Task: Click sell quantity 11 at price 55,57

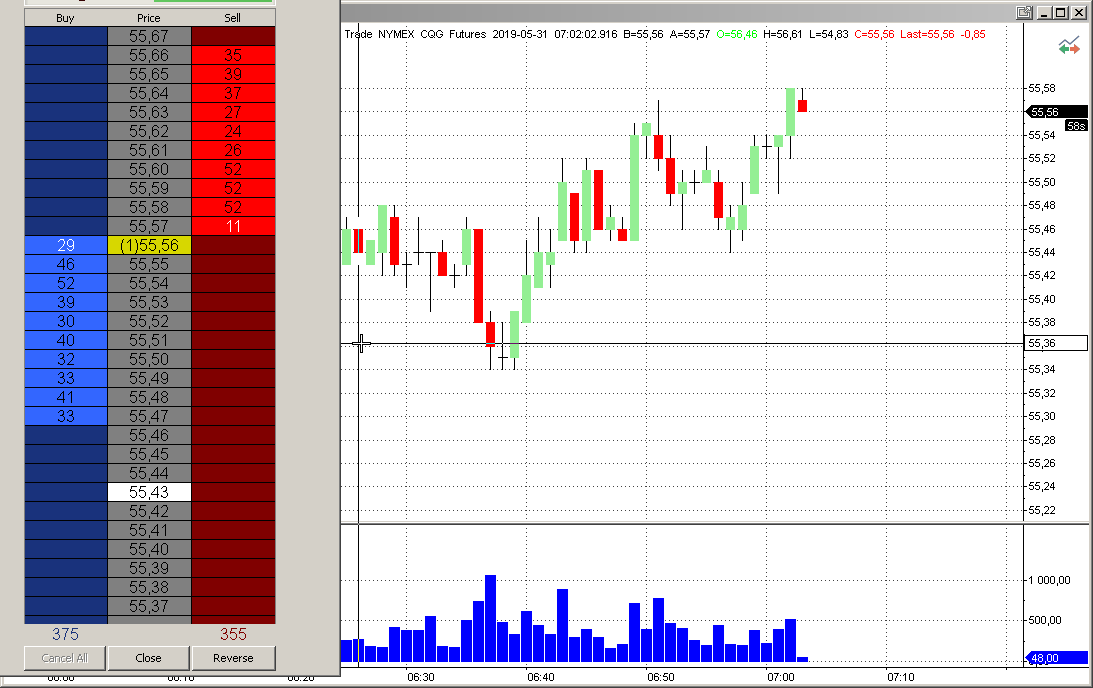Action: click(233, 227)
